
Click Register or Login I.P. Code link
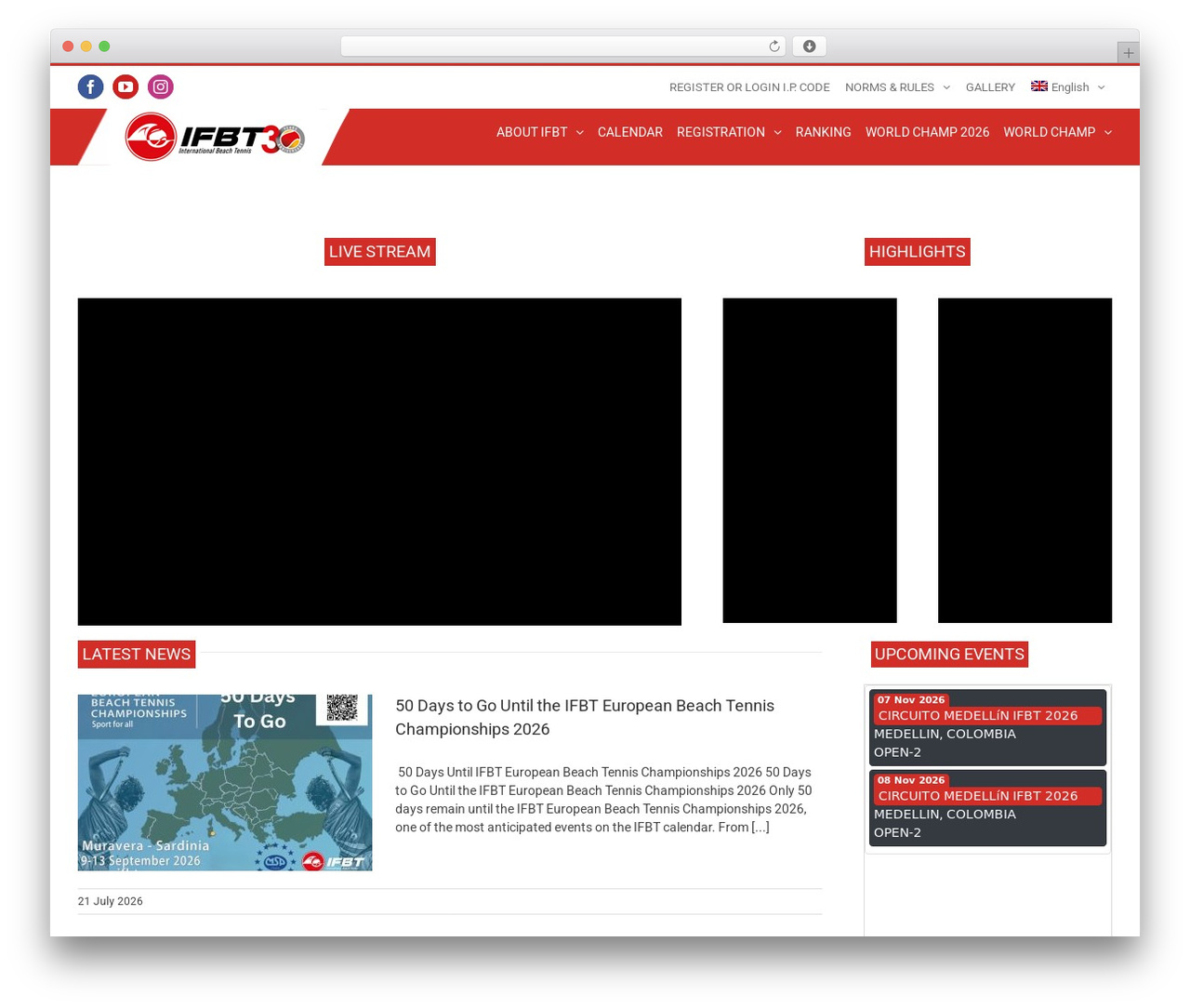[749, 87]
